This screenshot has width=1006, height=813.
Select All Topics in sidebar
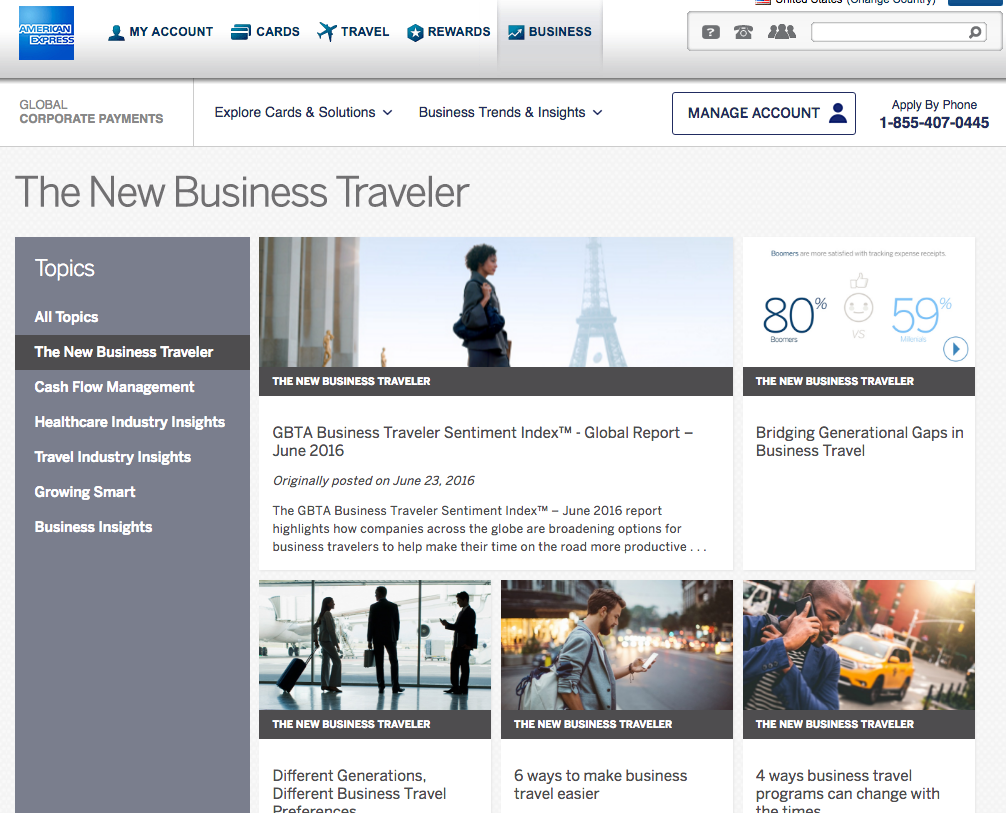67,317
